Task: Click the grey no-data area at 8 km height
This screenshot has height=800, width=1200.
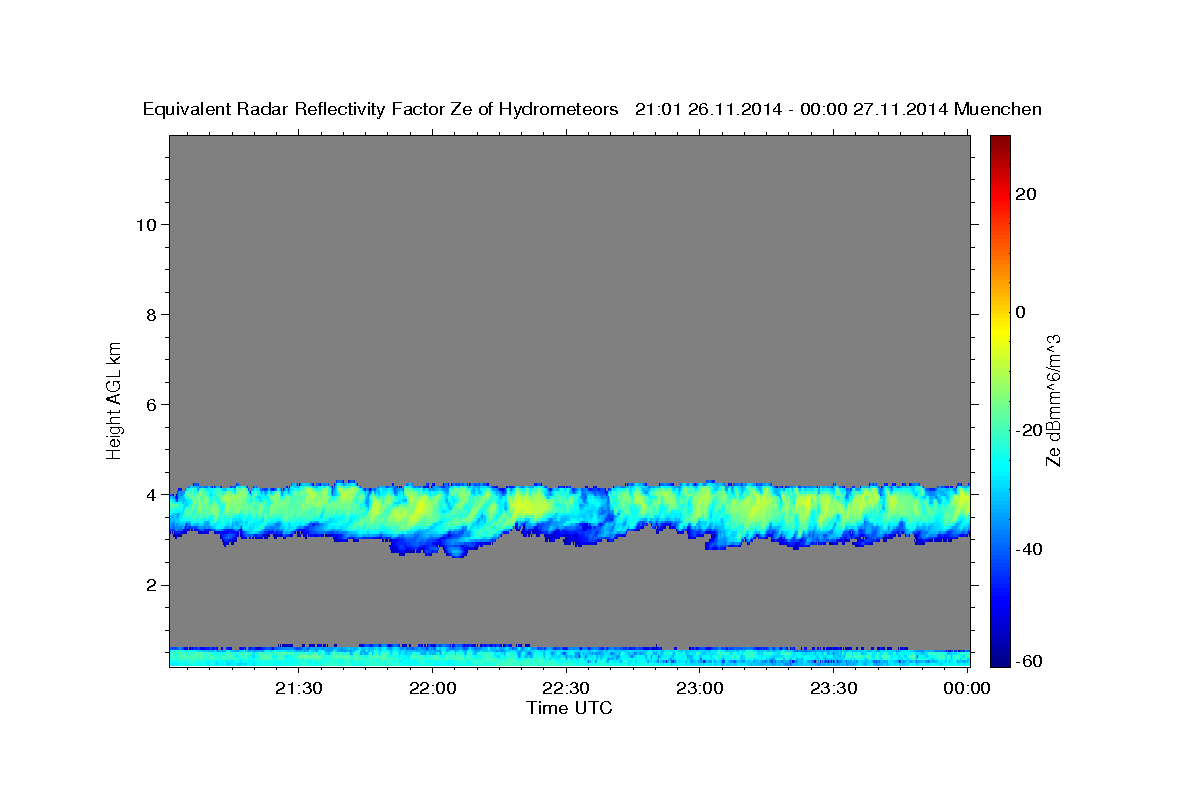Action: point(569,315)
